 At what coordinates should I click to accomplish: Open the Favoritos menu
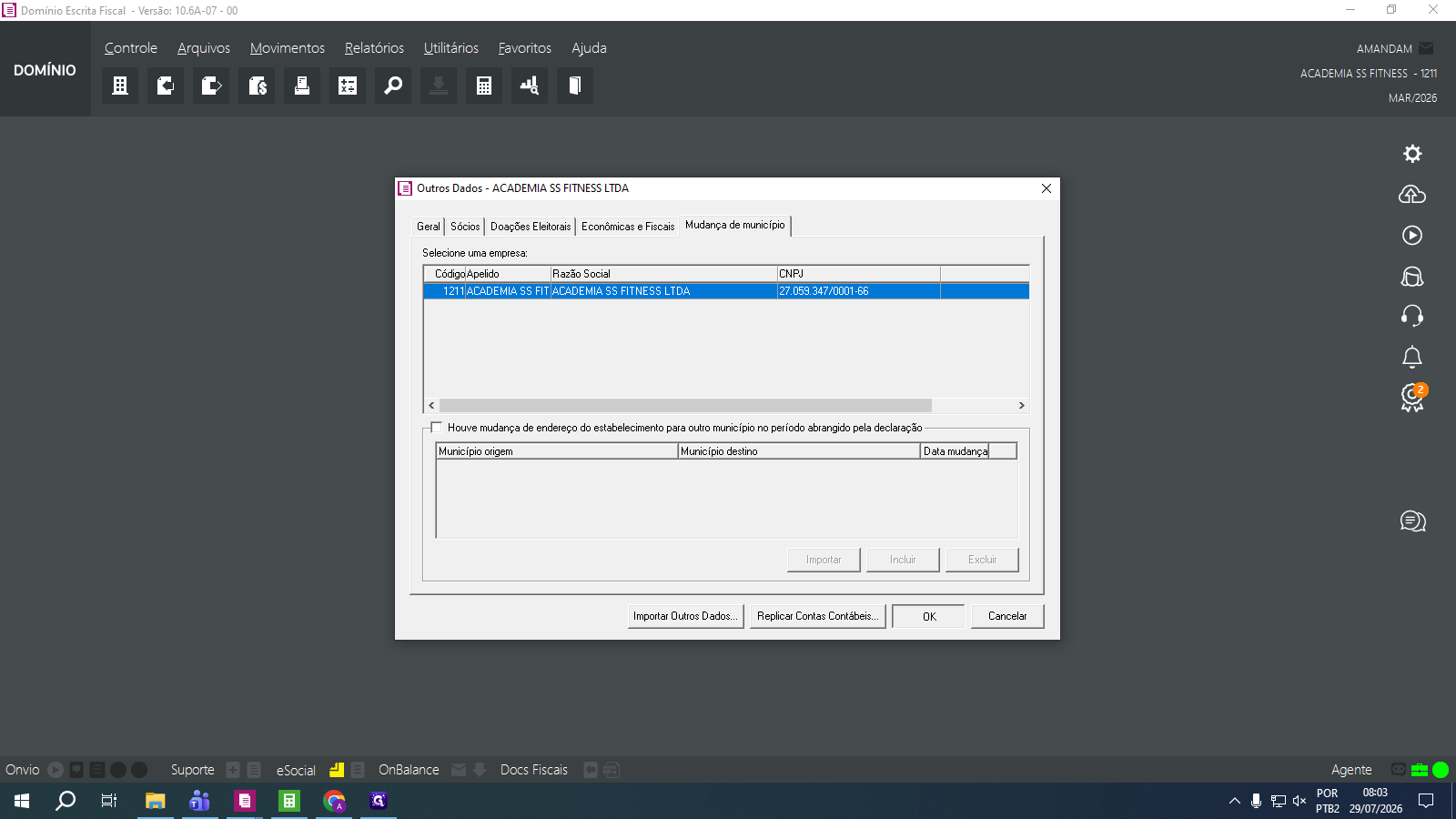(x=525, y=48)
